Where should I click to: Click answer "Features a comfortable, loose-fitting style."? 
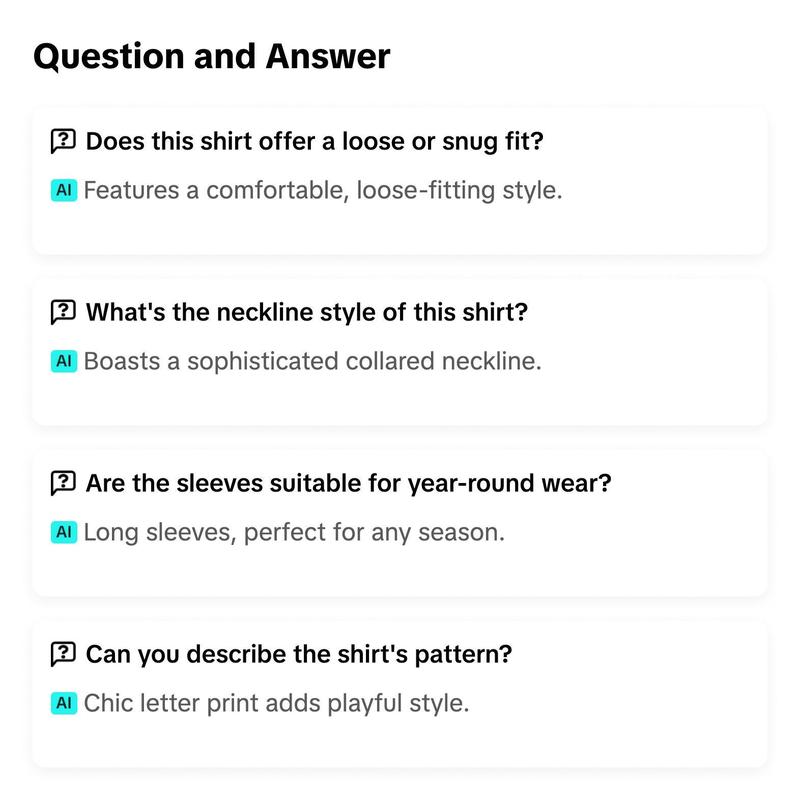(x=323, y=190)
